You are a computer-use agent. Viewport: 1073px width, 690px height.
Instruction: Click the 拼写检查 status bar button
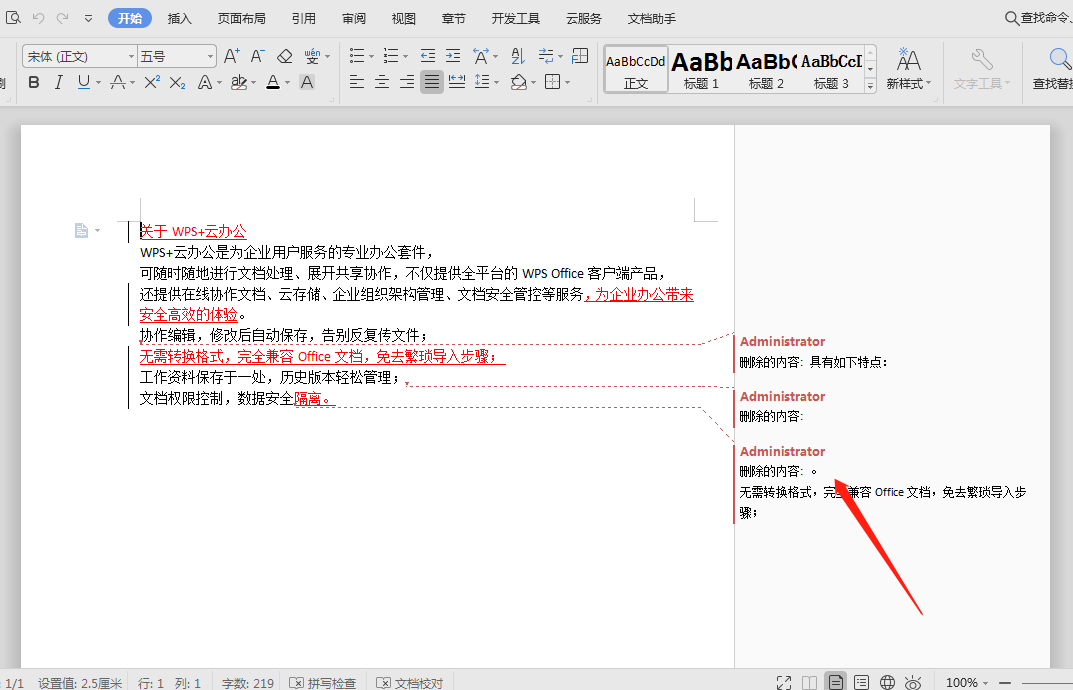pos(323,682)
